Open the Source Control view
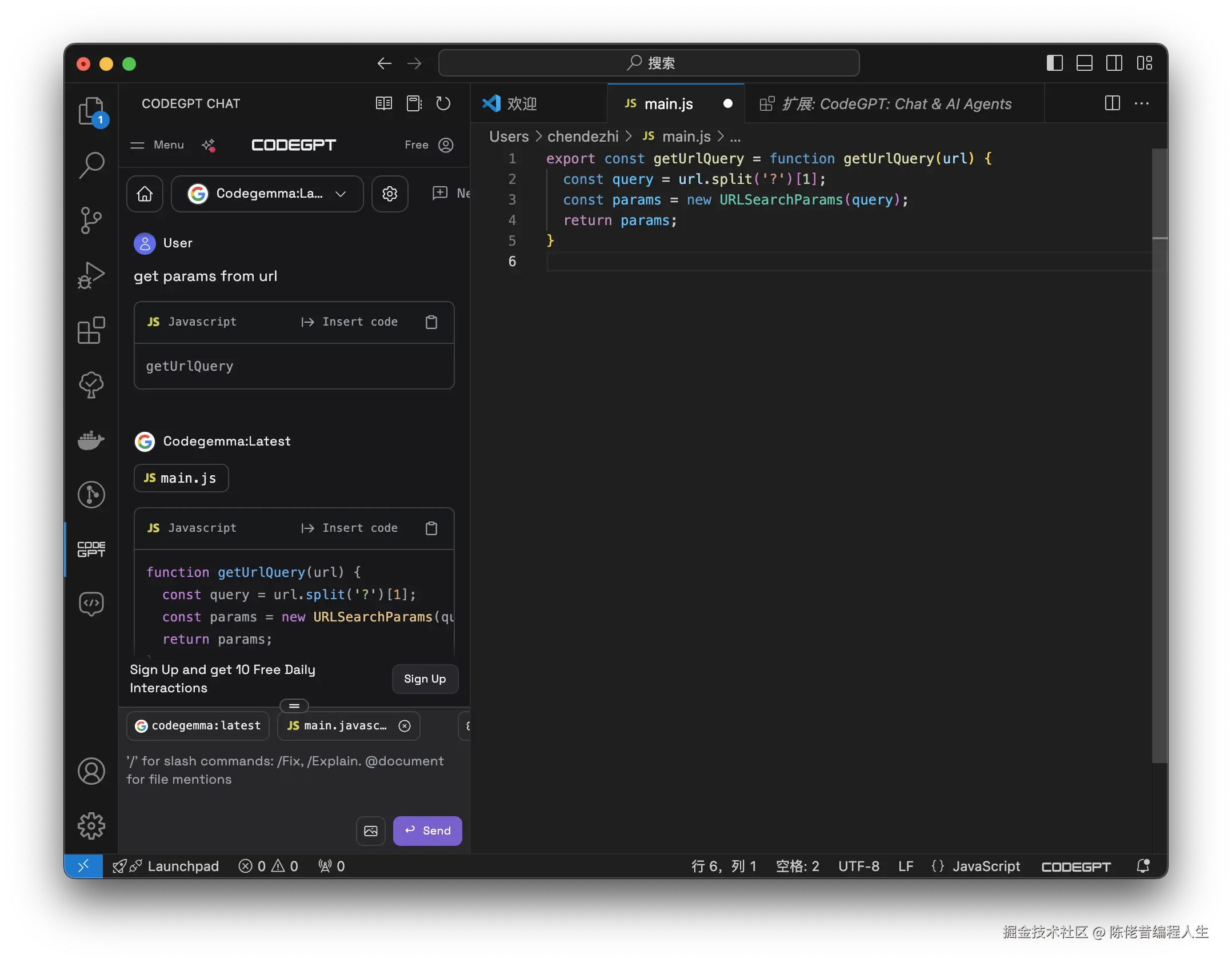This screenshot has width=1232, height=963. tap(91, 220)
